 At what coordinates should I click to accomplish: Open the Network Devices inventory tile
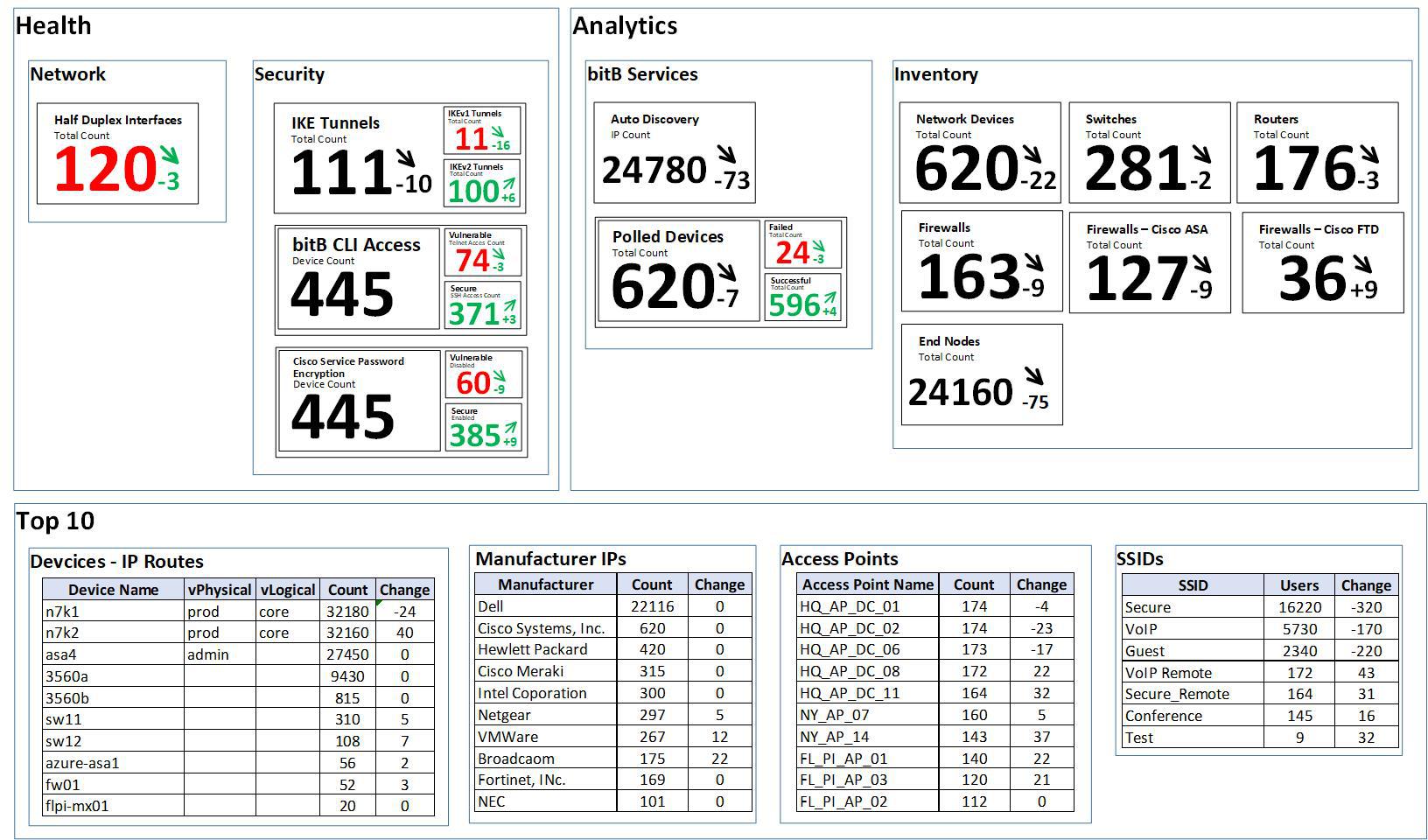pos(979,152)
